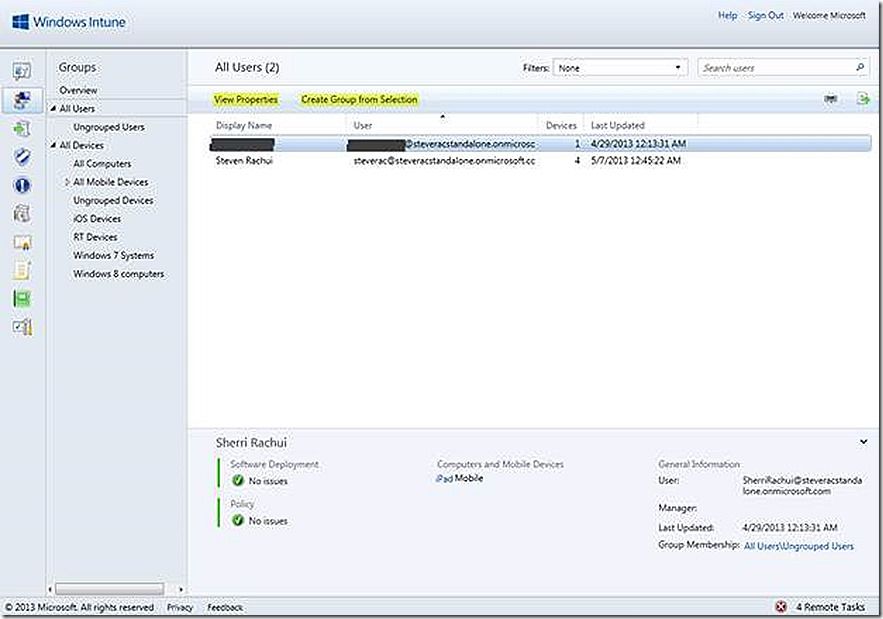Viewport: 883px width, 619px height.
Task: Open the Ungrouped Devices group
Action: (113, 201)
